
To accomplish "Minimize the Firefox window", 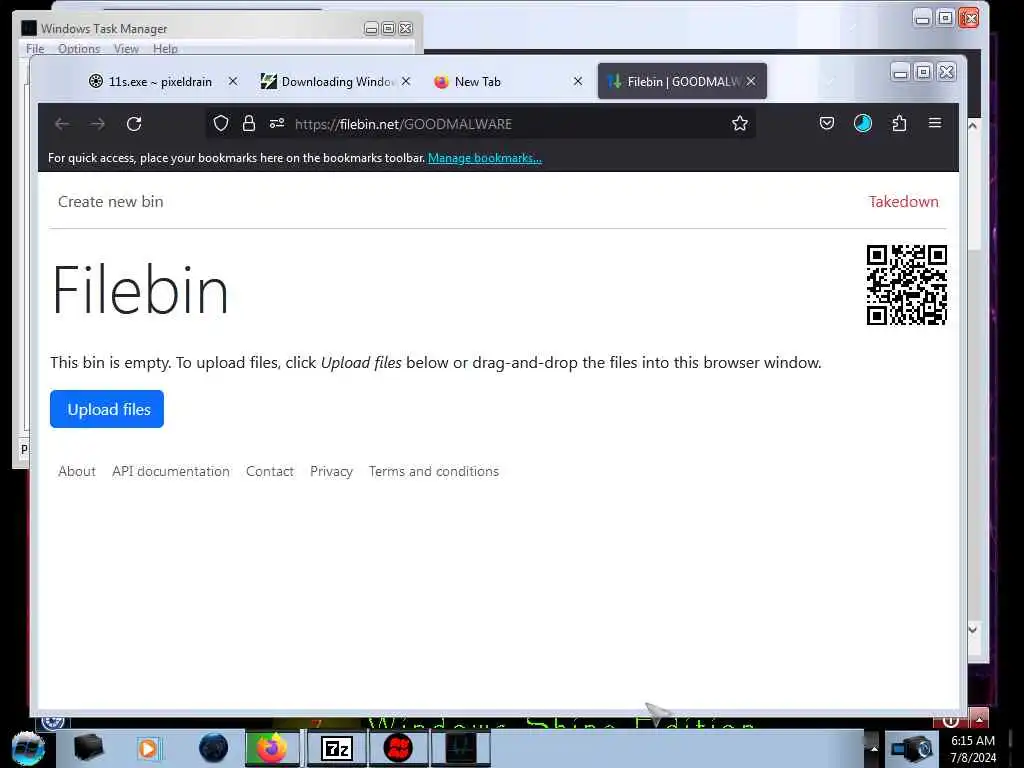I will coord(900,72).
